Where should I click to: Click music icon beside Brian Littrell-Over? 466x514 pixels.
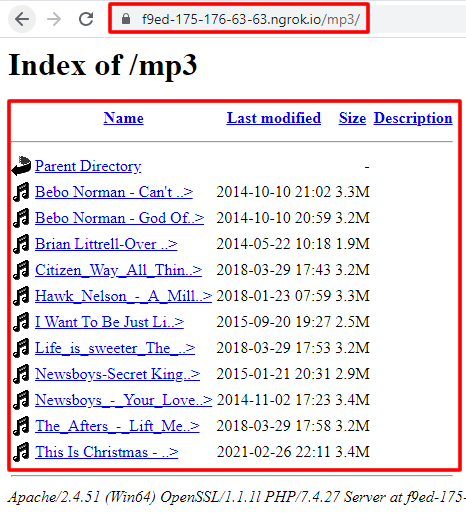21,244
